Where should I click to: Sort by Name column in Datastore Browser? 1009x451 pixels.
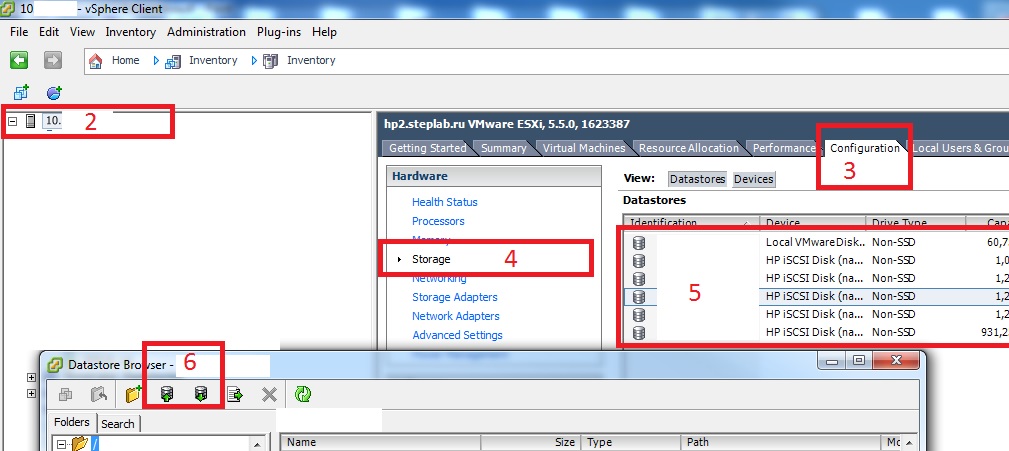pos(382,442)
